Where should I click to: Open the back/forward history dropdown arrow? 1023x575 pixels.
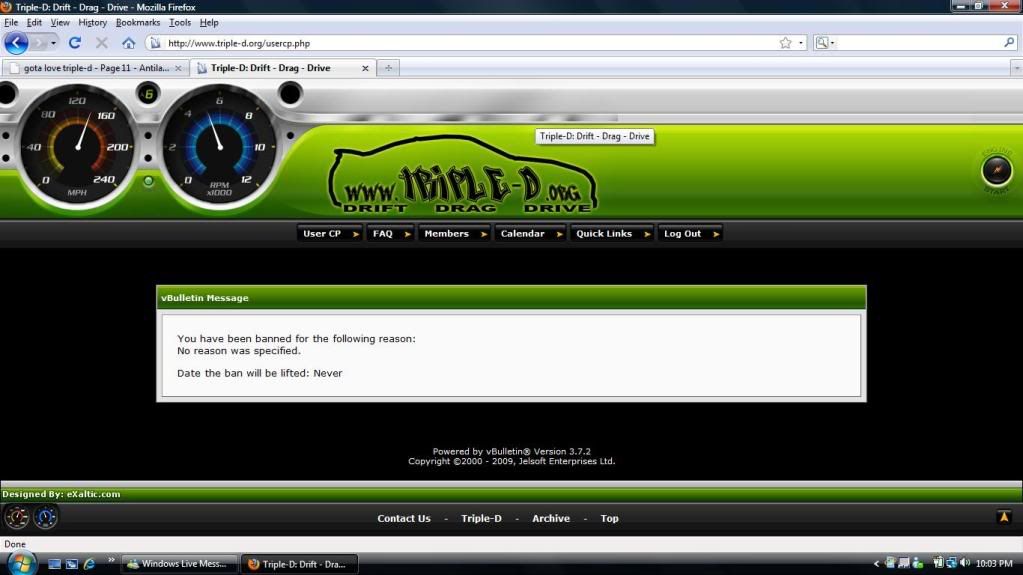[53, 43]
